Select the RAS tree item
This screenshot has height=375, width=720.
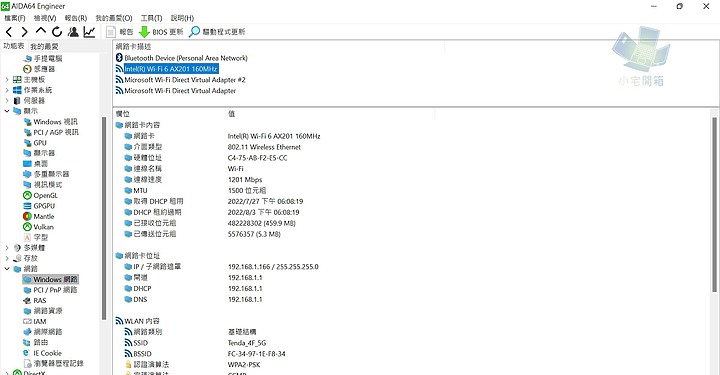[x=35, y=300]
